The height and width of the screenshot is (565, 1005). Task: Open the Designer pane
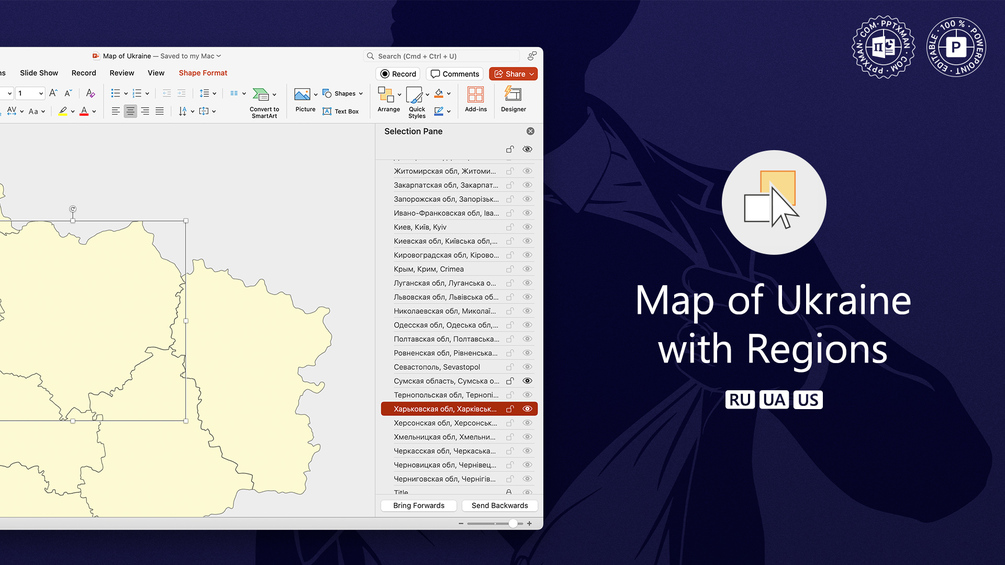coord(513,100)
